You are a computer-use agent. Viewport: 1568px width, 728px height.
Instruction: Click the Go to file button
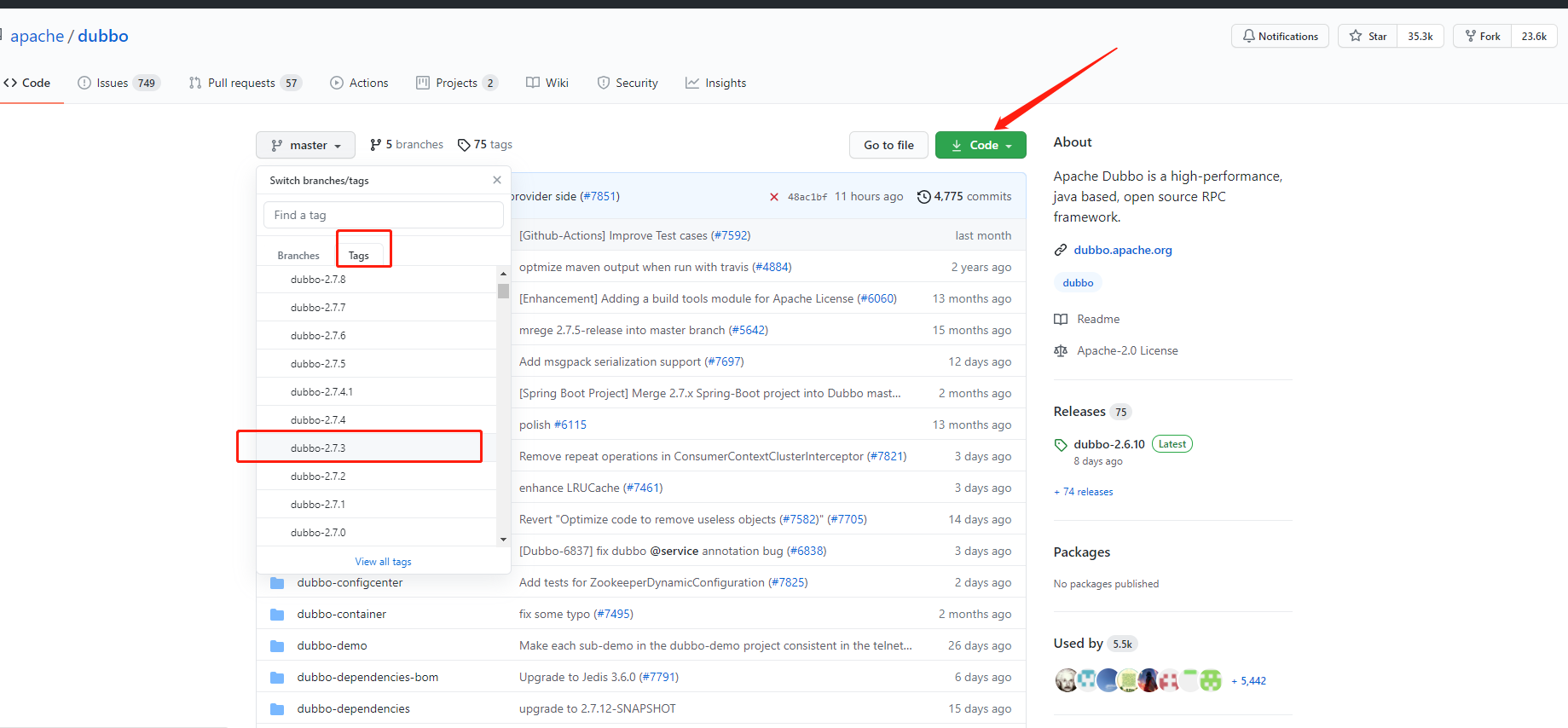tap(888, 145)
